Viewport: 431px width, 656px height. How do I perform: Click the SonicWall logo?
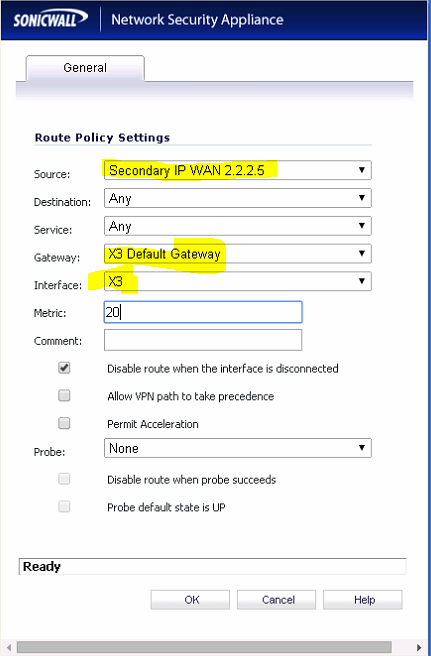51,19
